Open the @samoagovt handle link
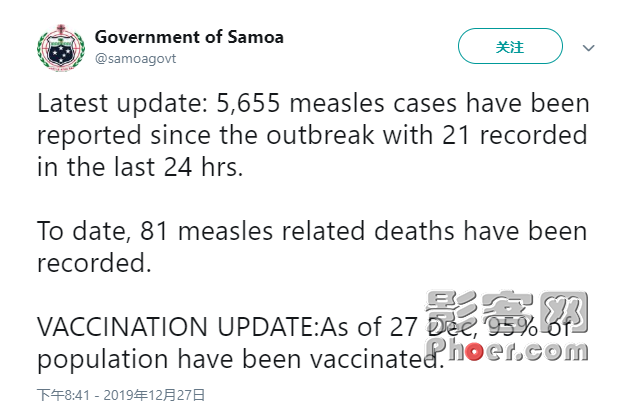633x406 pixels. [136, 59]
